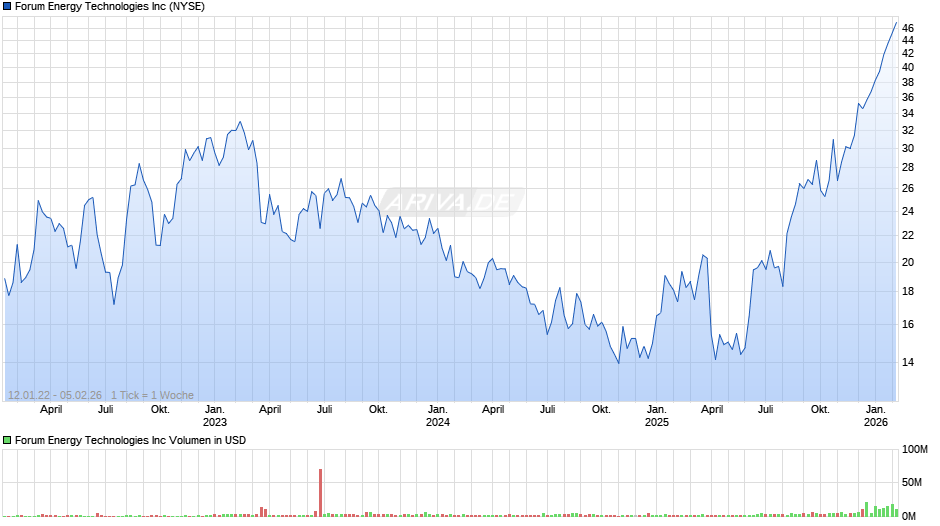Click the price axis value '36'
This screenshot has height=526, width=940.
908,97
